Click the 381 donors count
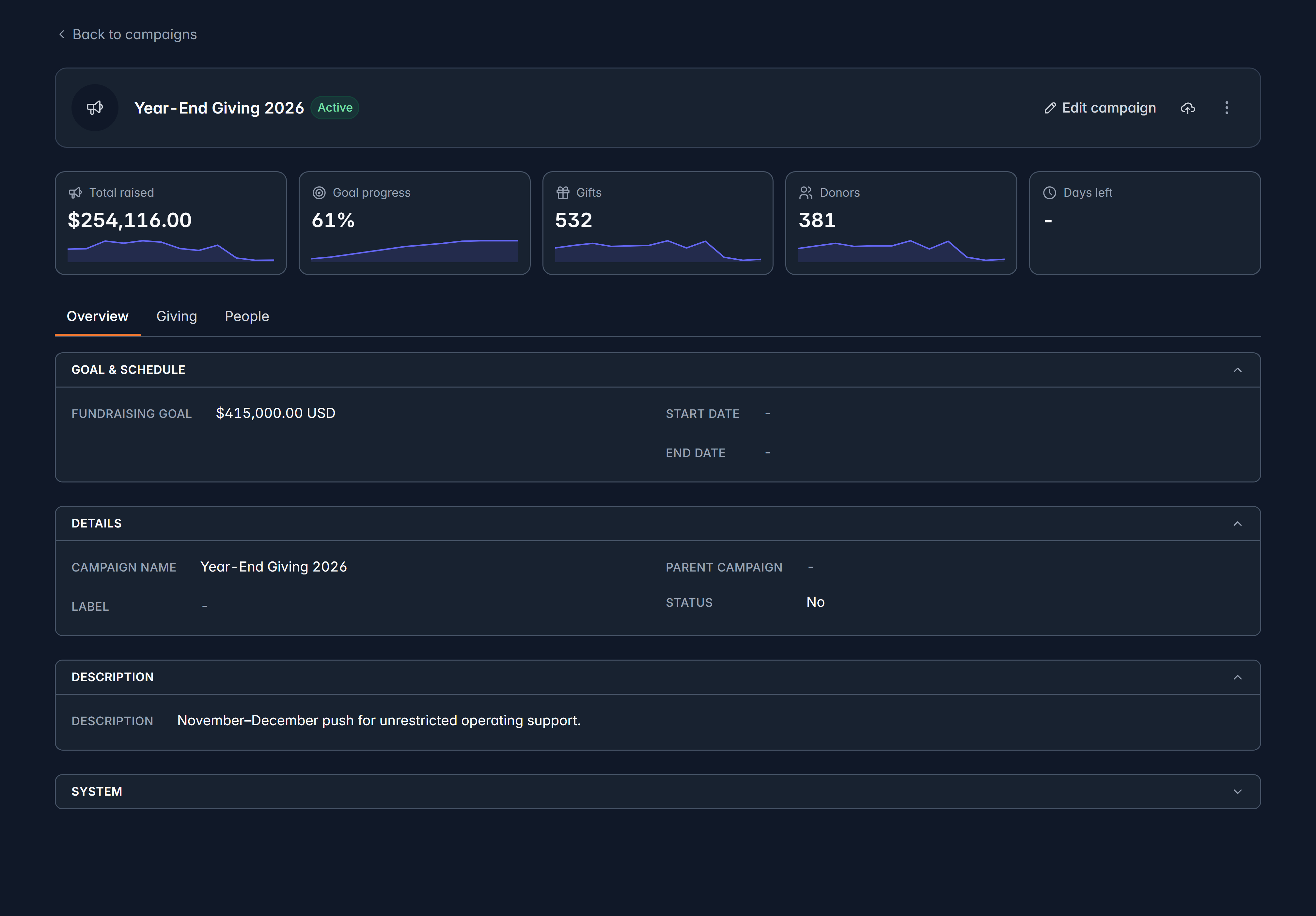 pos(817,221)
